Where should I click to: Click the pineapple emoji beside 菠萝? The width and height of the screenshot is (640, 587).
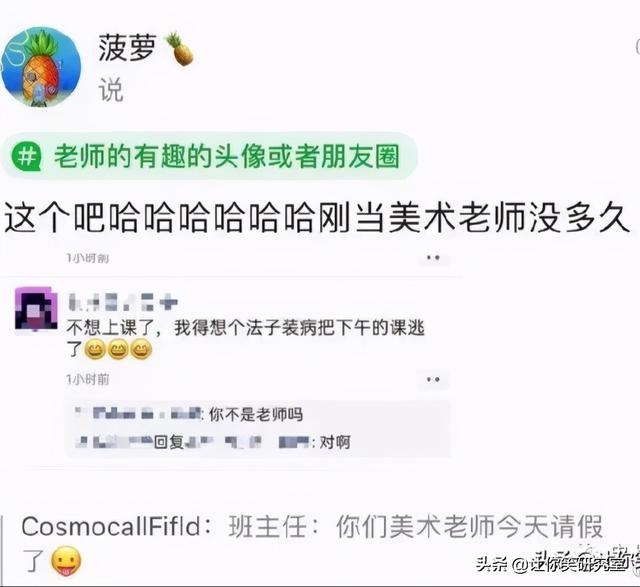click(179, 49)
